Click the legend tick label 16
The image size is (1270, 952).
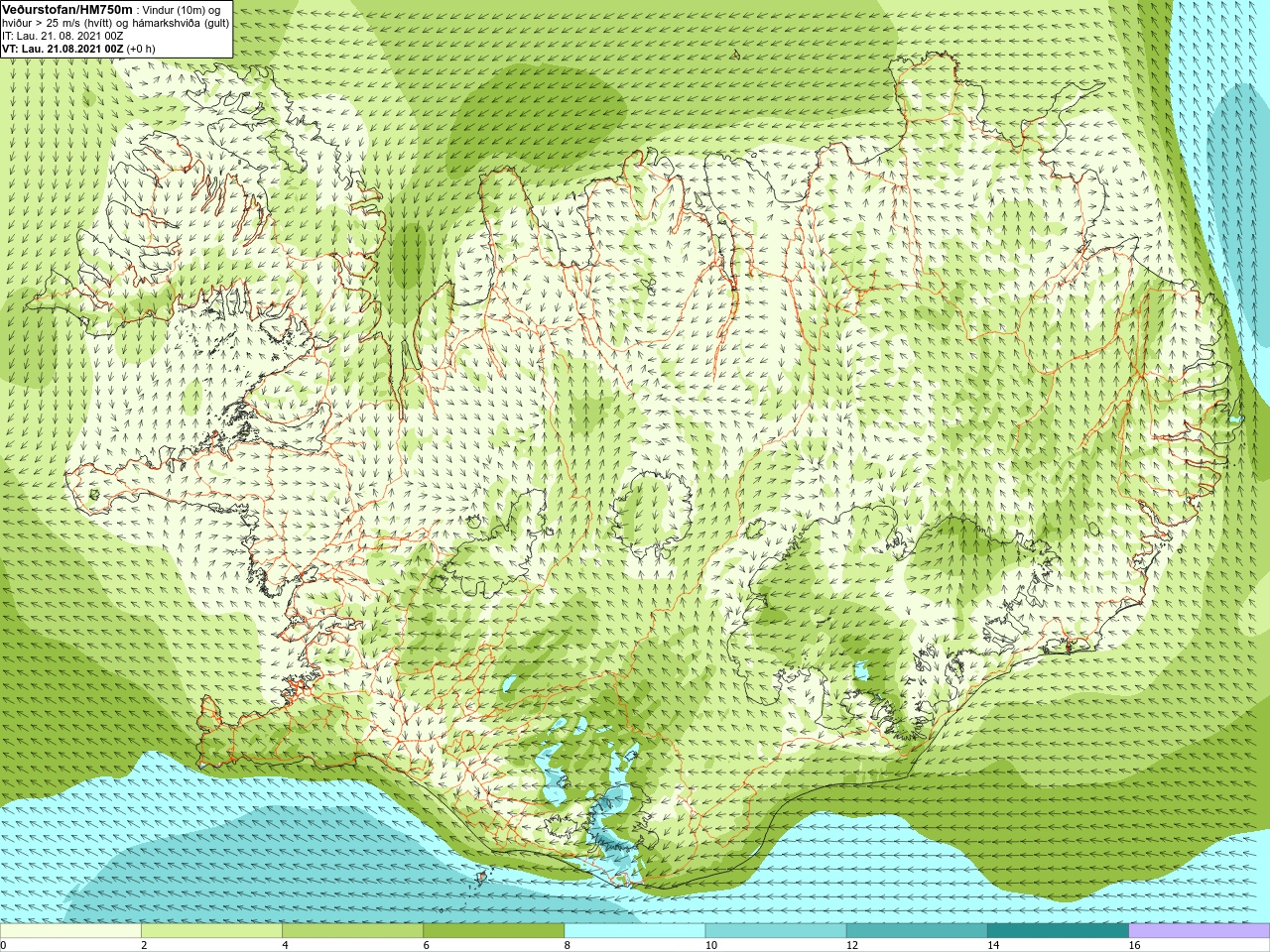pyautogui.click(x=1135, y=945)
